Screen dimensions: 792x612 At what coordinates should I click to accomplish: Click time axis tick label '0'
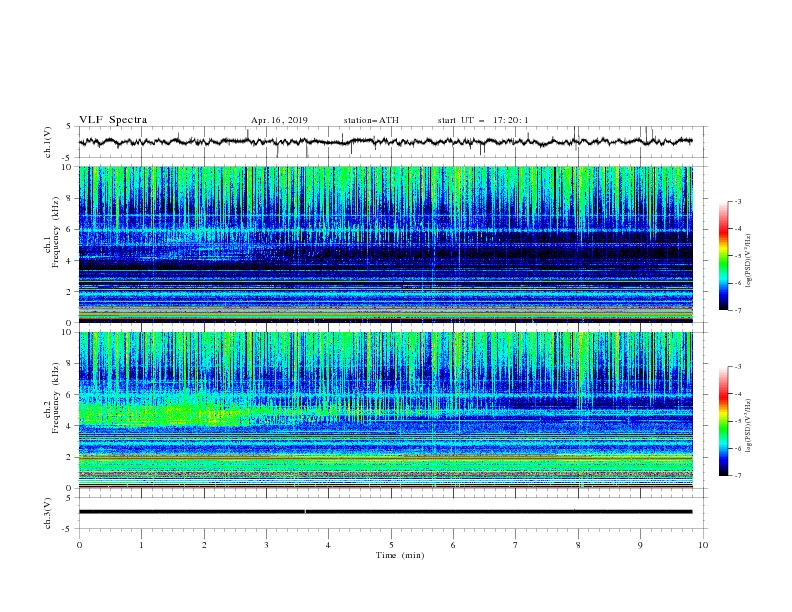point(79,545)
